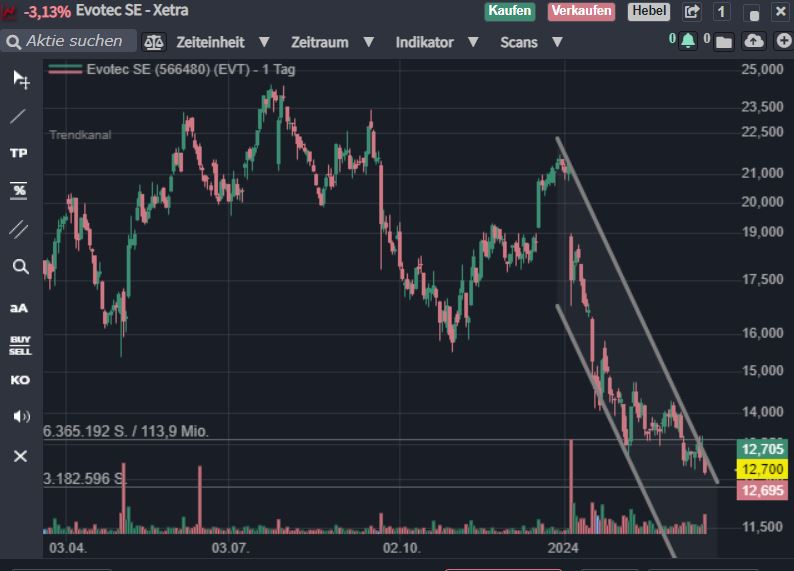Toggle sound with the speaker icon
Screen dimensions: 794x571
[20, 416]
